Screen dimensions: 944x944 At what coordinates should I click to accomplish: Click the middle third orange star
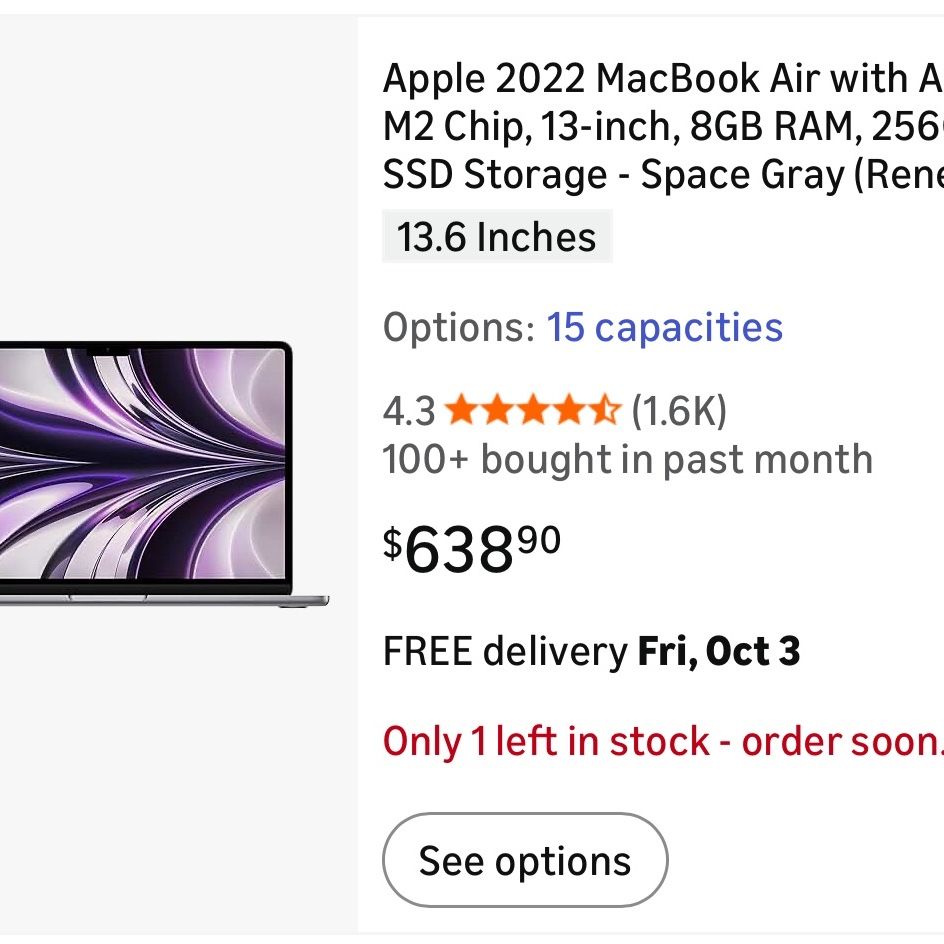point(533,409)
